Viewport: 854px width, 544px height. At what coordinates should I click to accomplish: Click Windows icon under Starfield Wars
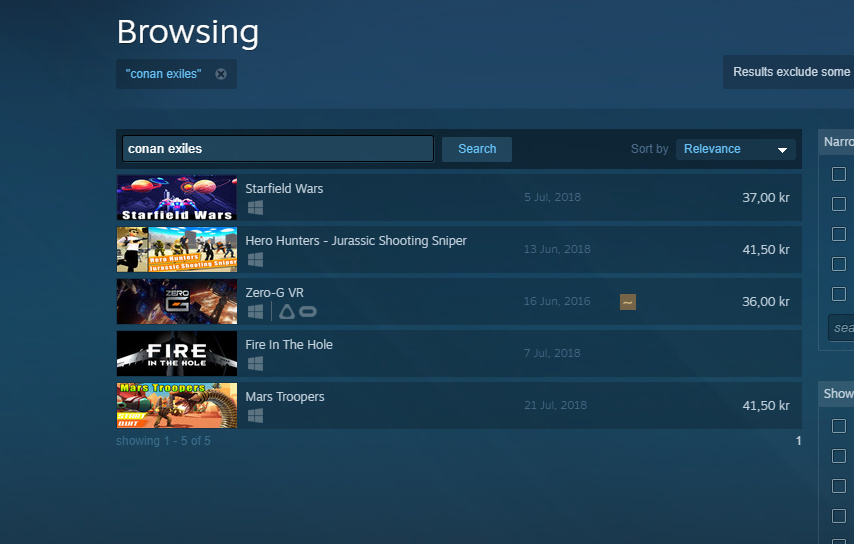(x=255, y=207)
